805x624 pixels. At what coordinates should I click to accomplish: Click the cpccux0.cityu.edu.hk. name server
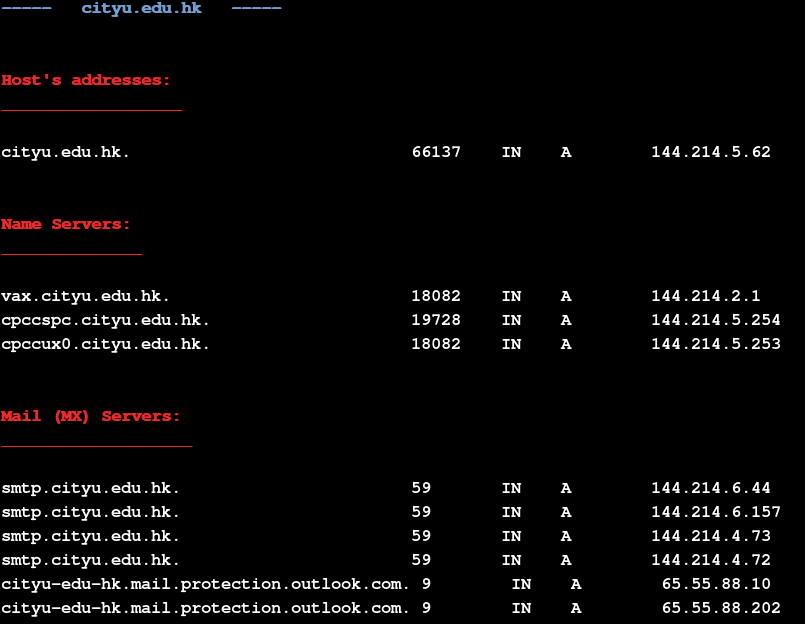[x=106, y=344]
